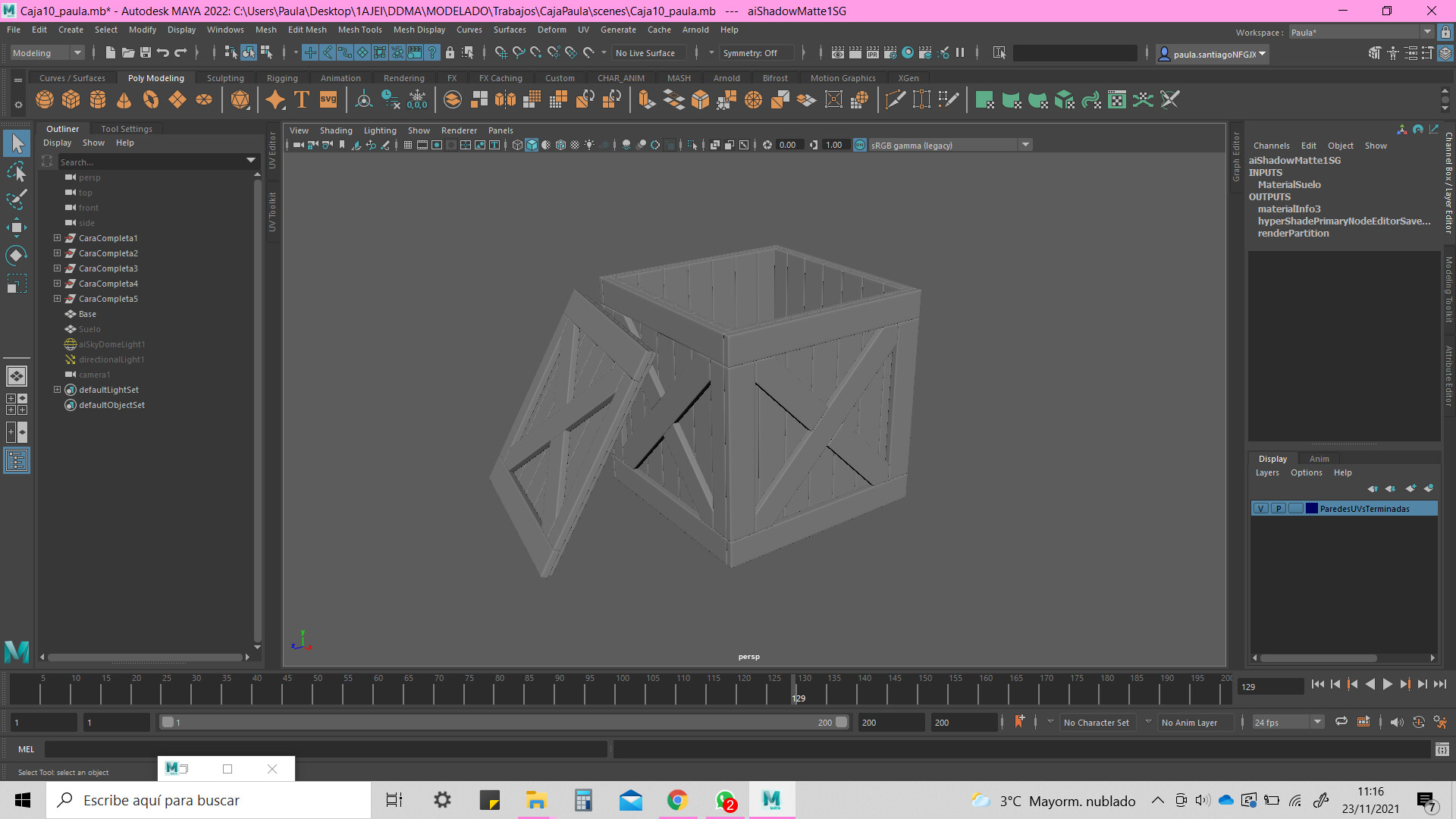Create a polygon sphere from the shelf

(44, 99)
